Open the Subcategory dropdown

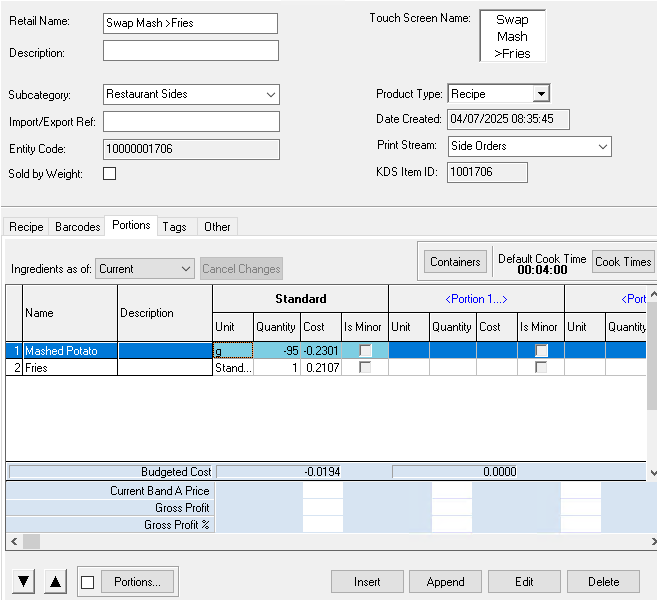271,94
